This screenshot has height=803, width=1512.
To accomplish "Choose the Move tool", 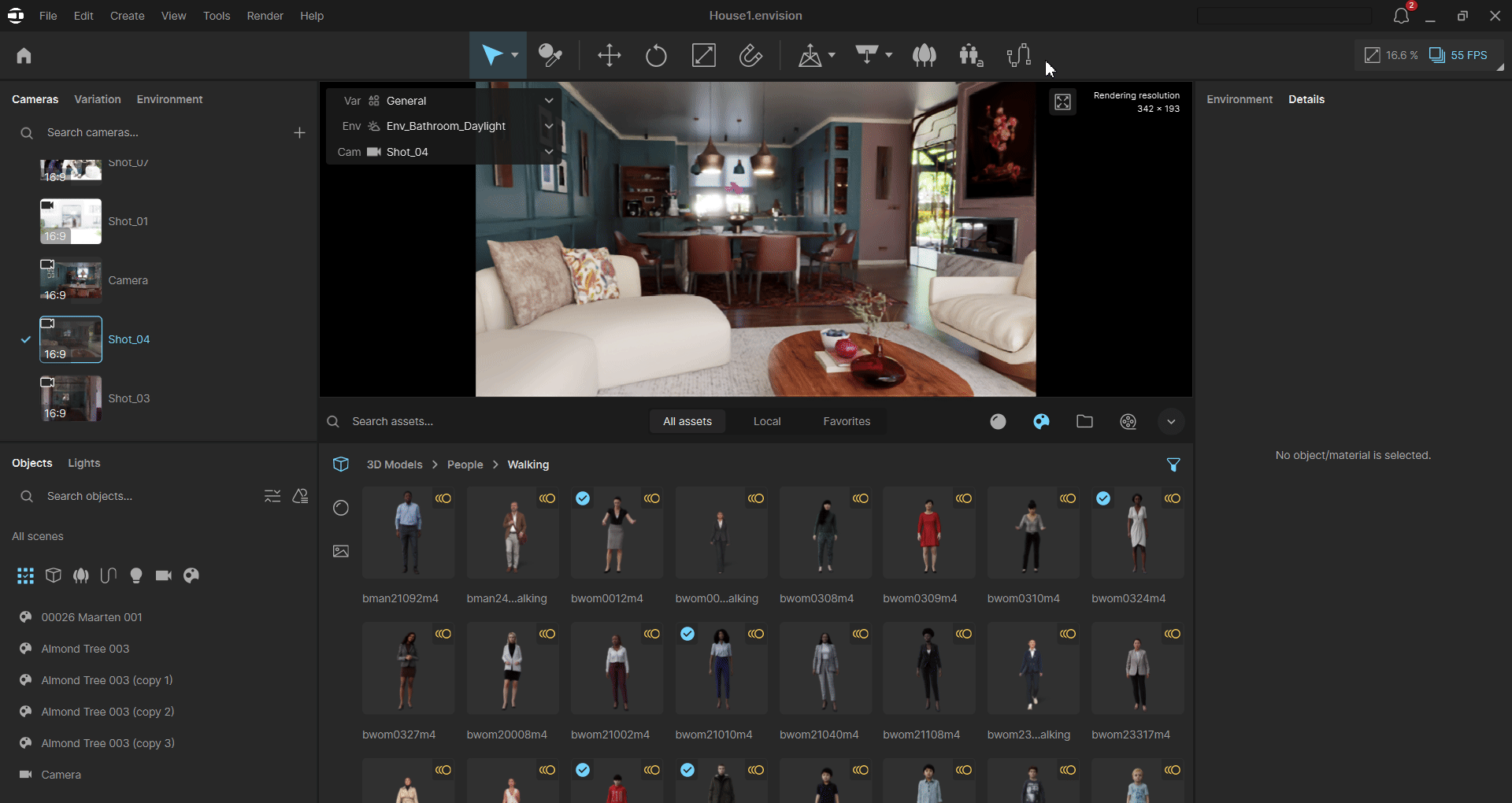I will pos(609,55).
